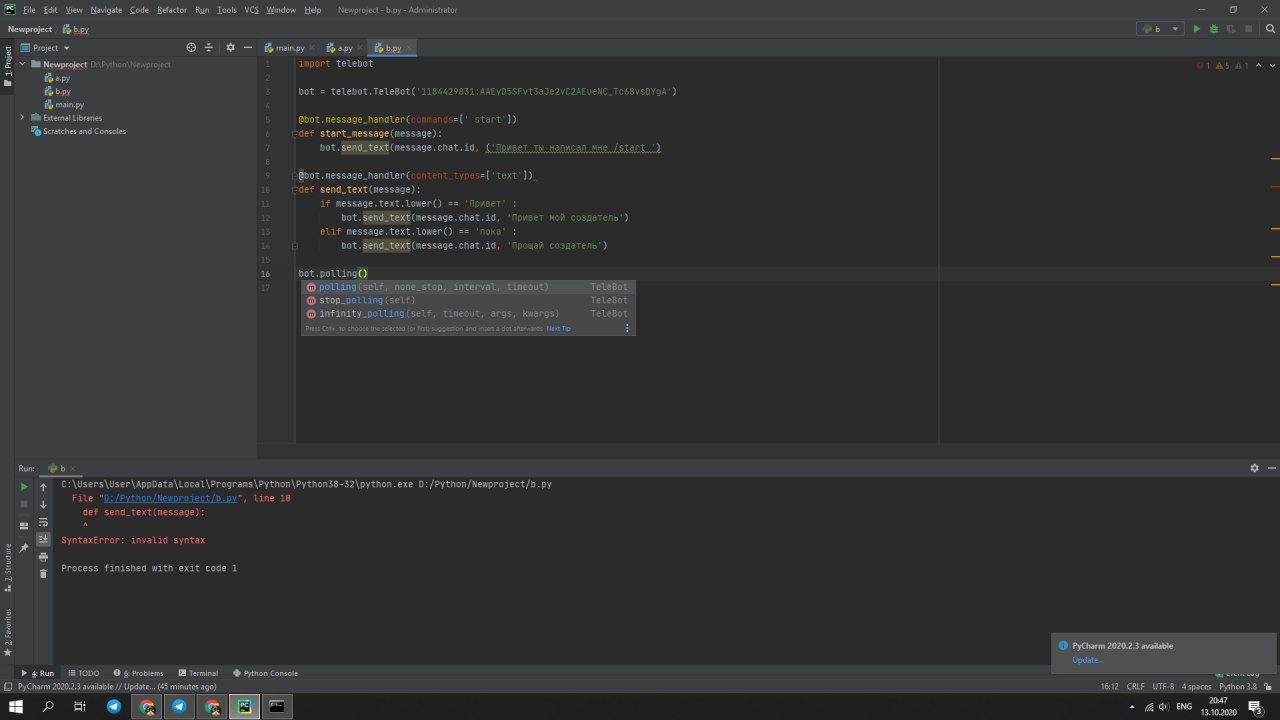Click Collapse All icon in Project panel header

[209, 47]
